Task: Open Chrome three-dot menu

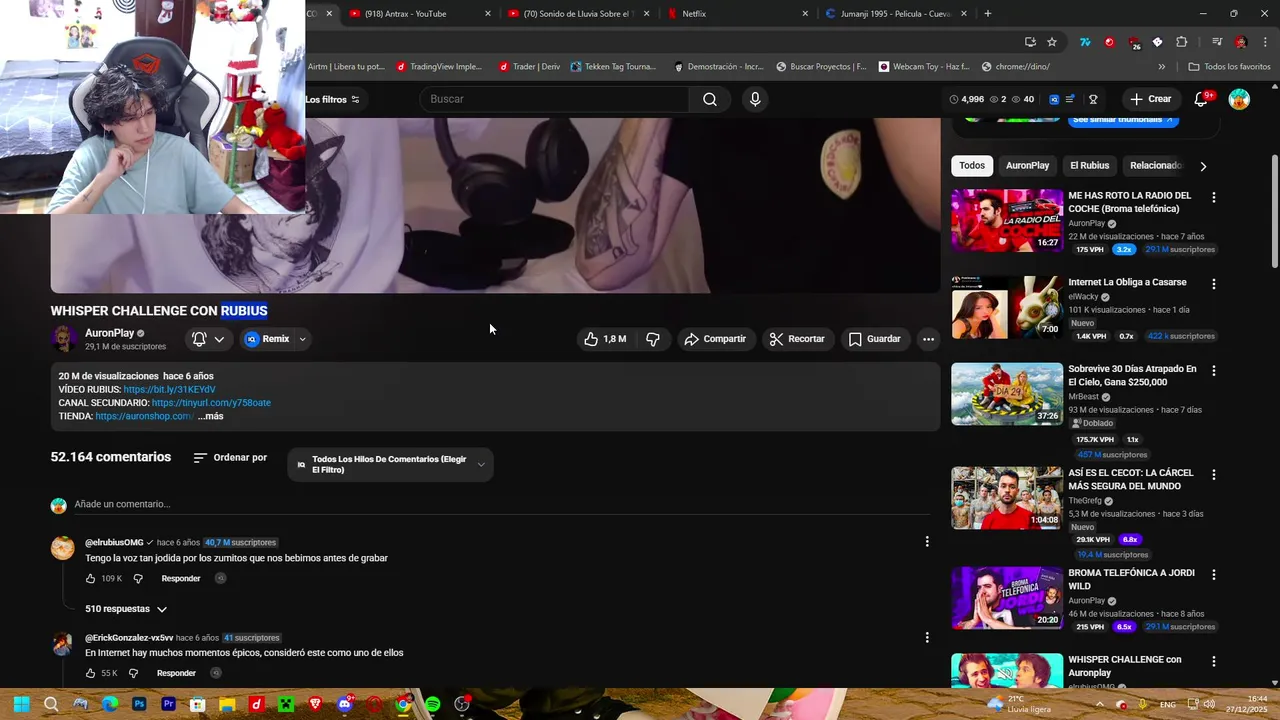Action: [1265, 42]
